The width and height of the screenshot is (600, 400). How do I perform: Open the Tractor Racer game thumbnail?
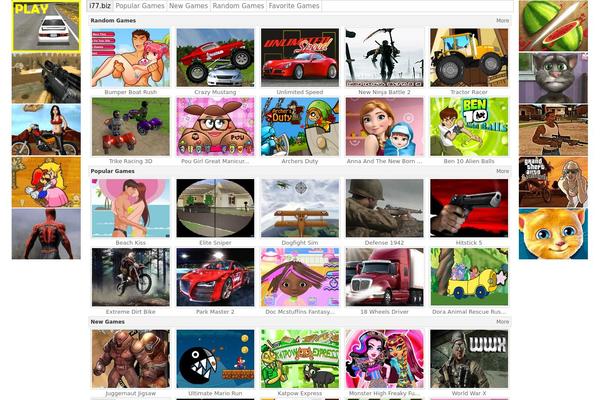469,57
